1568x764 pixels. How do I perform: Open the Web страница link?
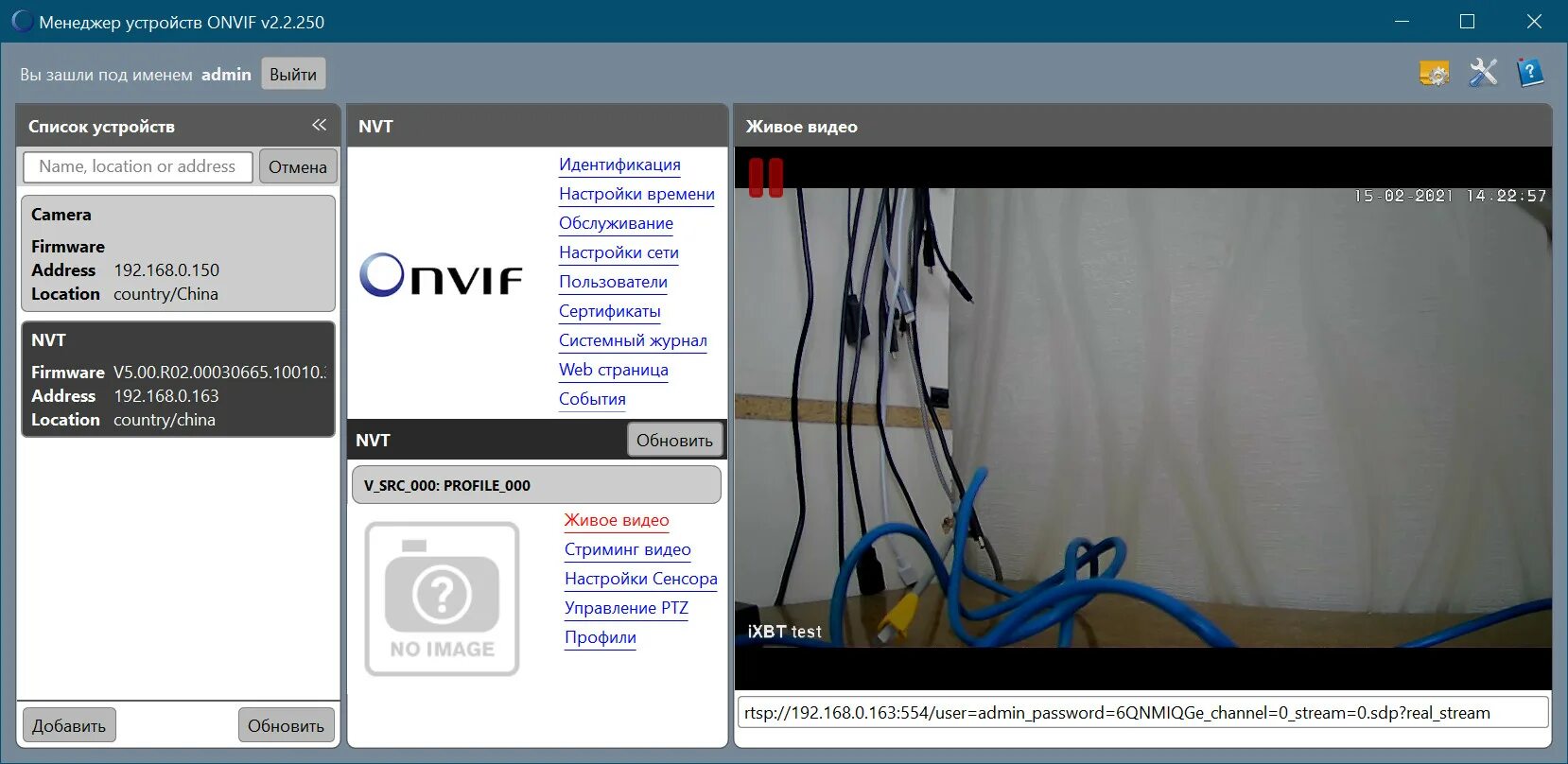pyautogui.click(x=613, y=370)
